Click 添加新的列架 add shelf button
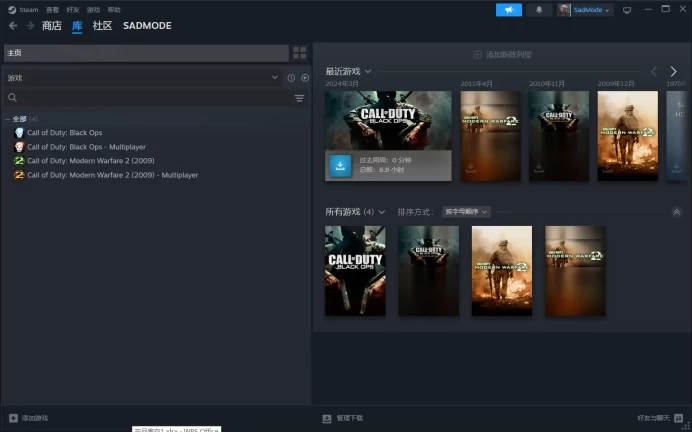This screenshot has width=692, height=432. pos(502,55)
